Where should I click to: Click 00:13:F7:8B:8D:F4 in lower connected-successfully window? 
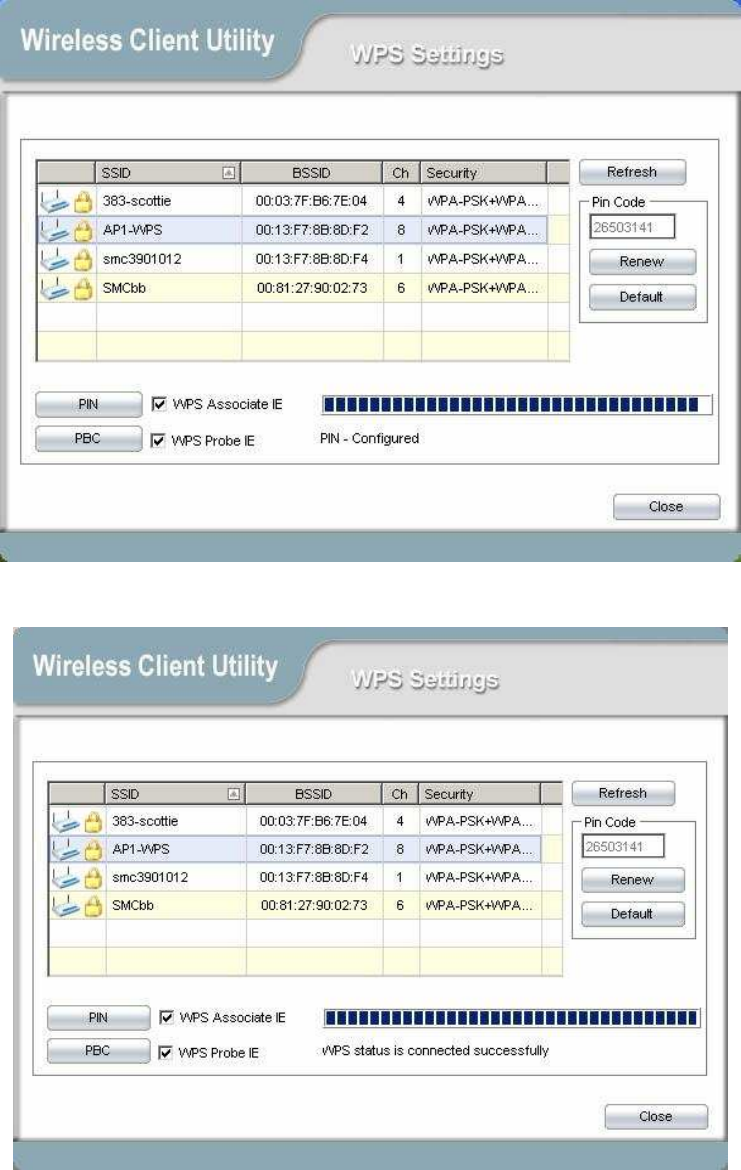click(313, 878)
